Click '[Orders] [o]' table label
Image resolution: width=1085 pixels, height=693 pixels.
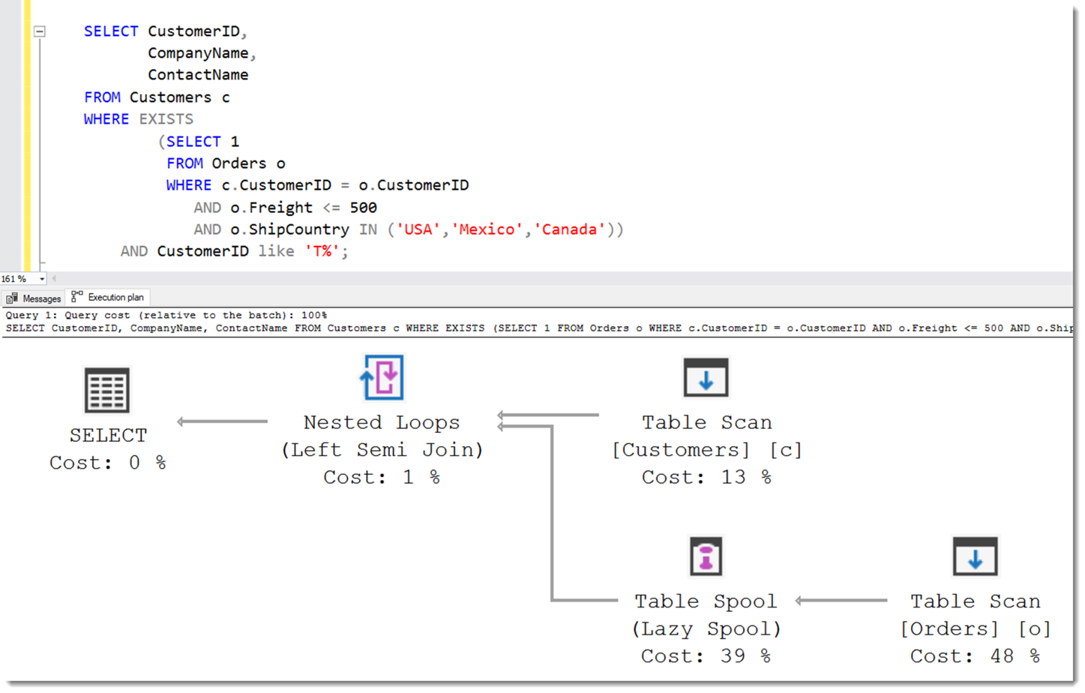pos(975,629)
